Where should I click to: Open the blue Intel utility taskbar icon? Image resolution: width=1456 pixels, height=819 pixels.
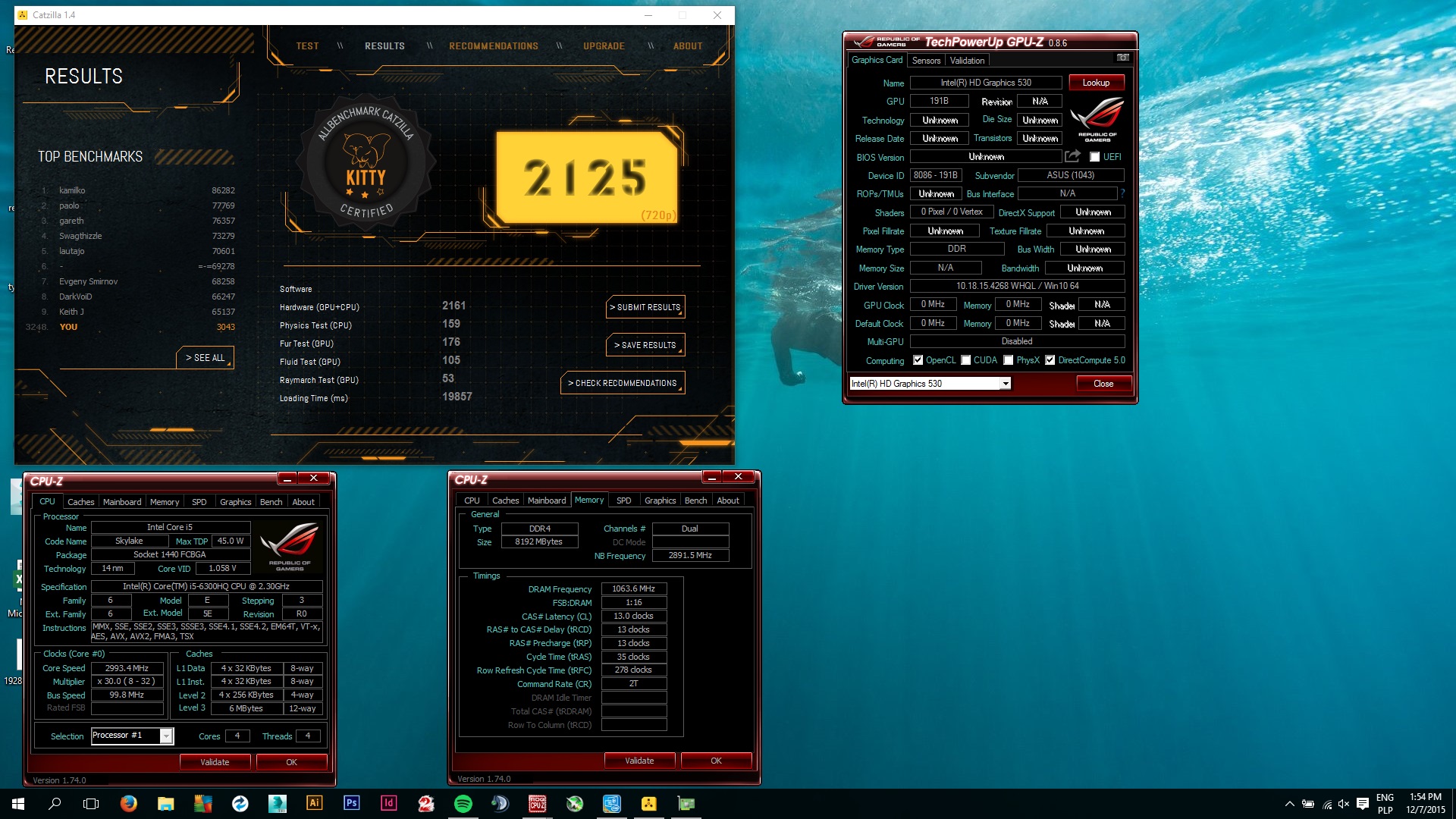coord(611,804)
